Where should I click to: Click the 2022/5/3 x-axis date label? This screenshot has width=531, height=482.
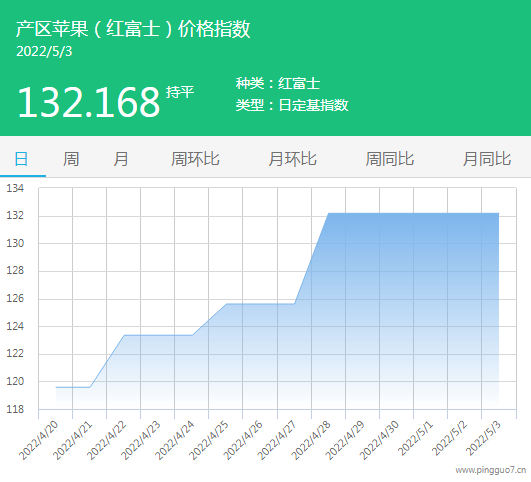483,438
